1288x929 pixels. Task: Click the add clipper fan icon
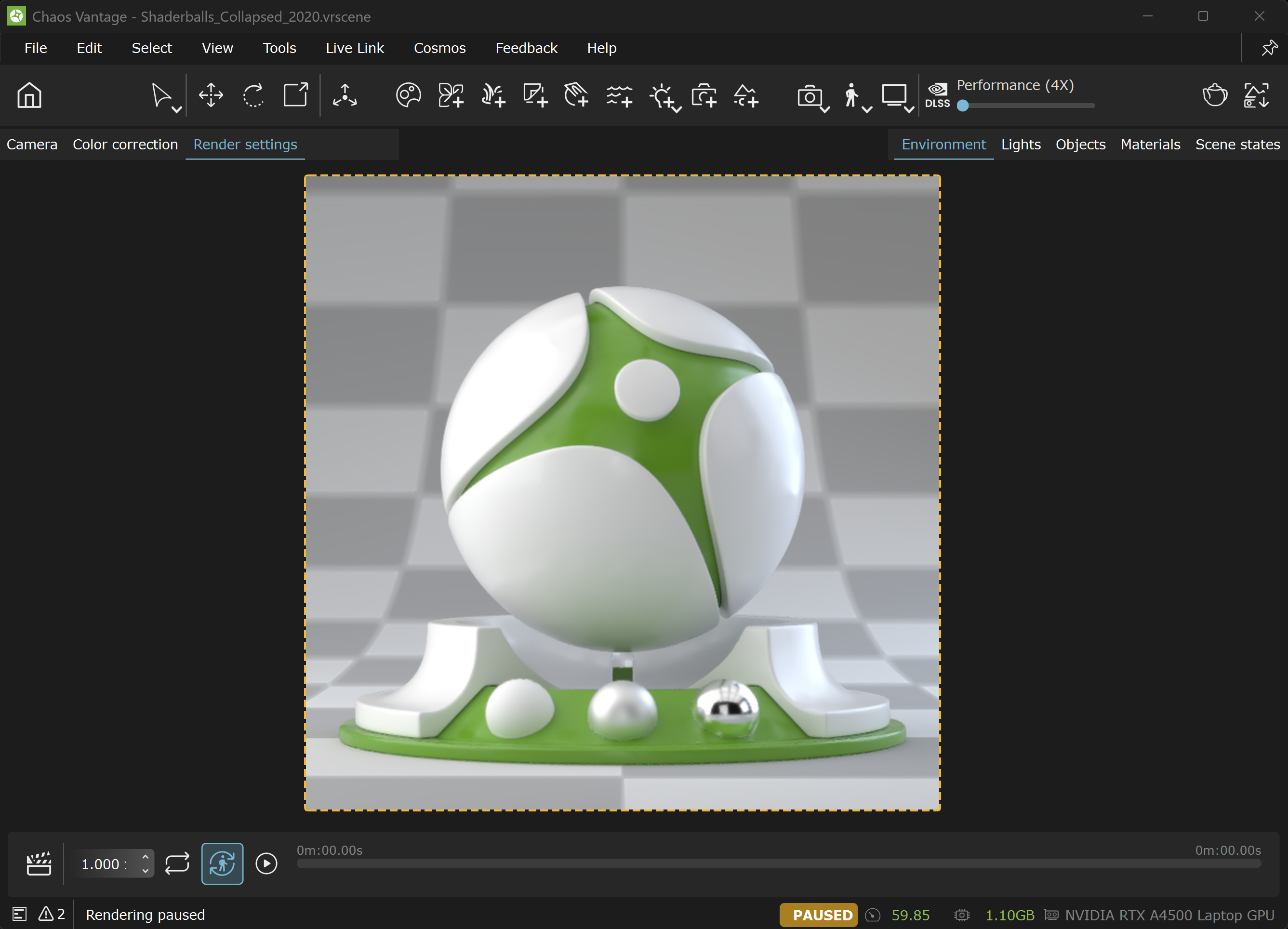576,95
